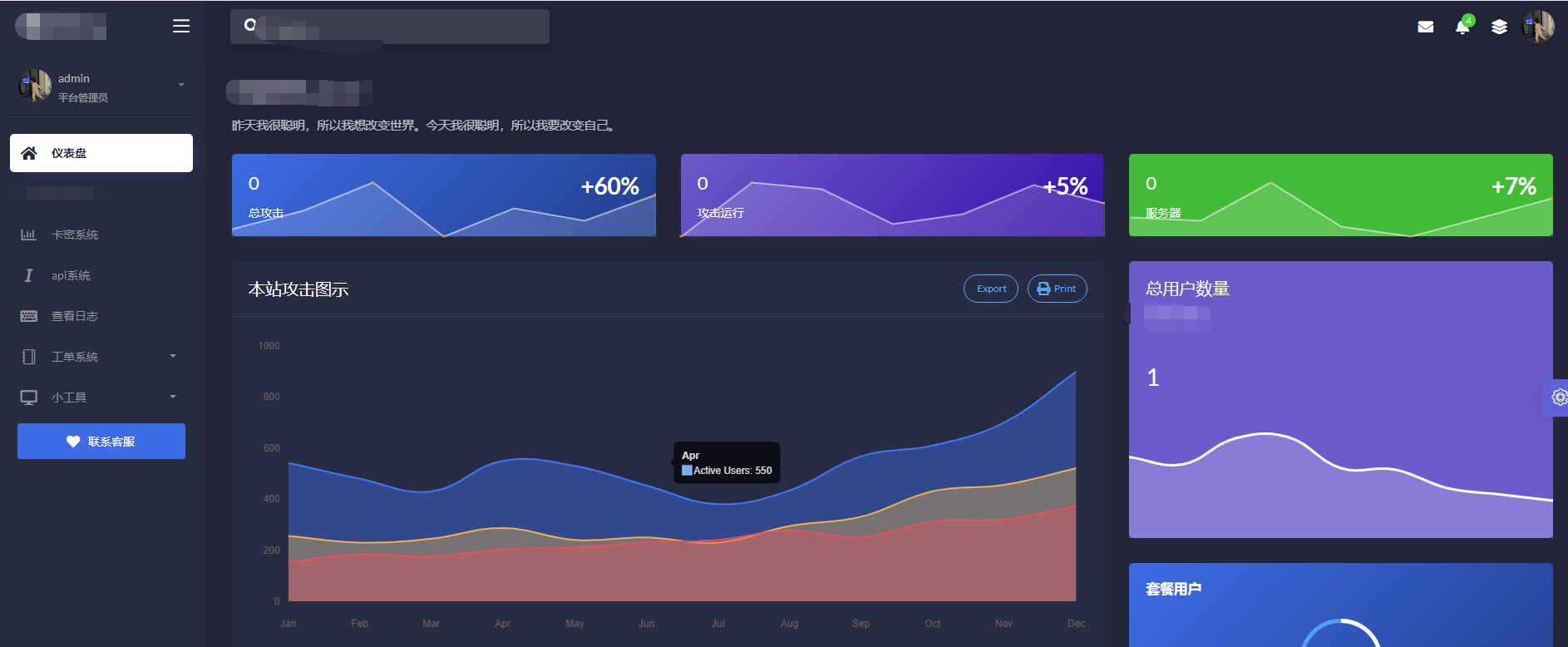Image resolution: width=1568 pixels, height=647 pixels.
Task: Open the notifications bell icon
Action: [x=1462, y=27]
